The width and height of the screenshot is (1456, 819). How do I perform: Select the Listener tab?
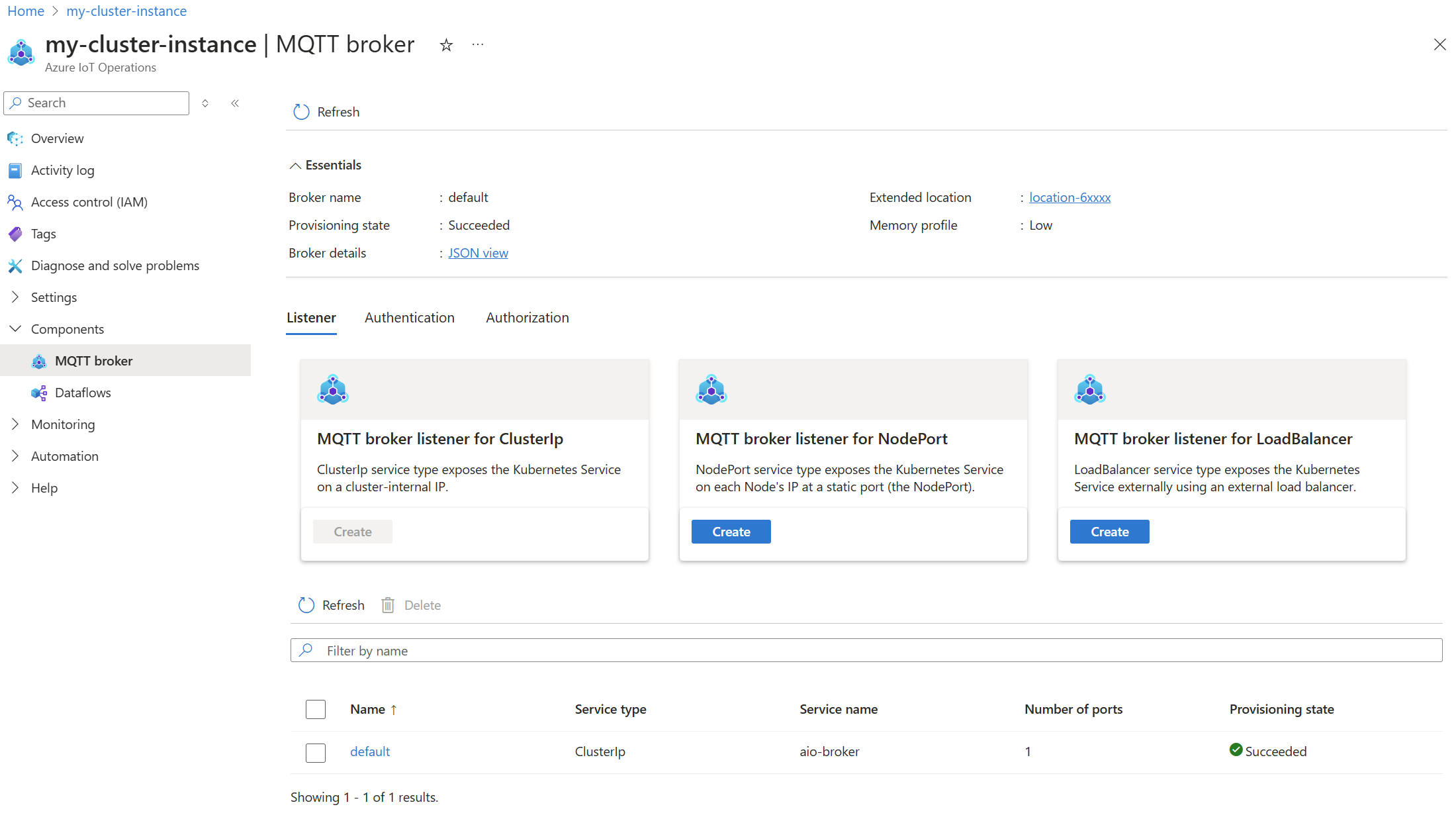pyautogui.click(x=311, y=317)
